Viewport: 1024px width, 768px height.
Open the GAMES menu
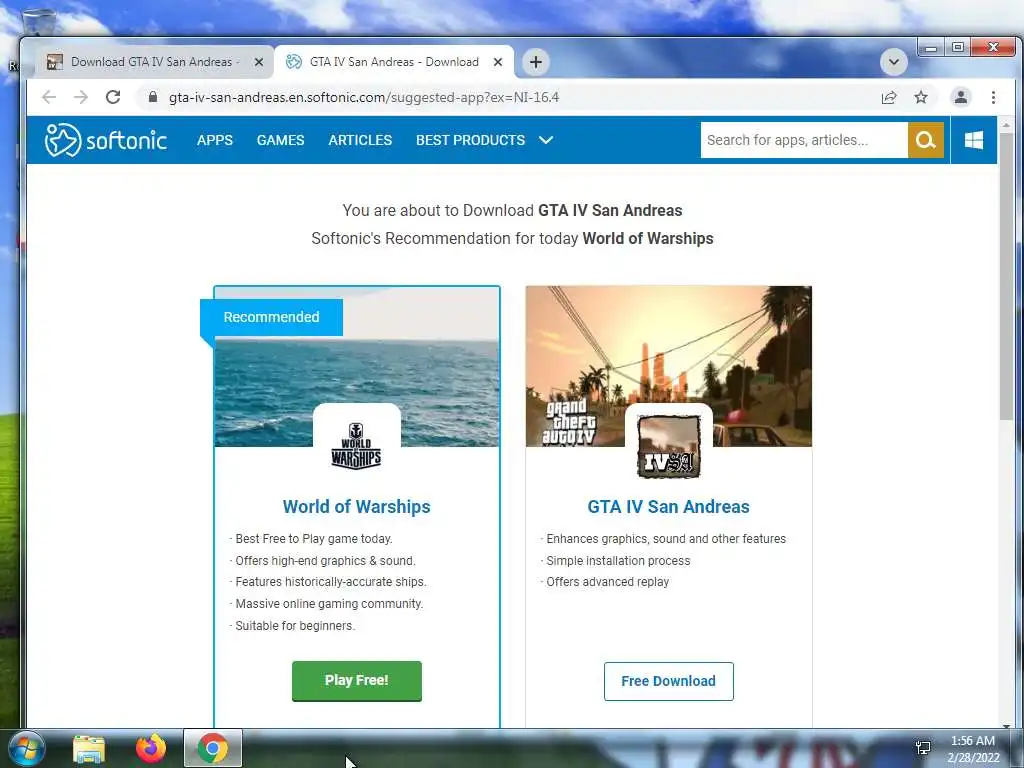(x=280, y=140)
